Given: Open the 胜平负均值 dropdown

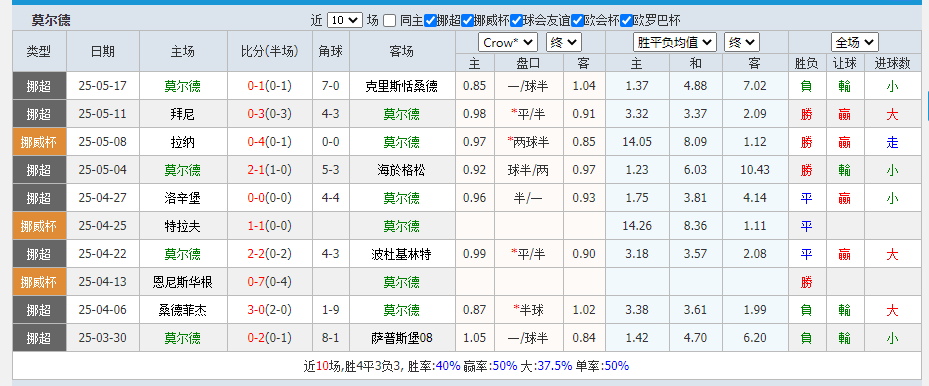Looking at the screenshot, I should pos(675,43).
